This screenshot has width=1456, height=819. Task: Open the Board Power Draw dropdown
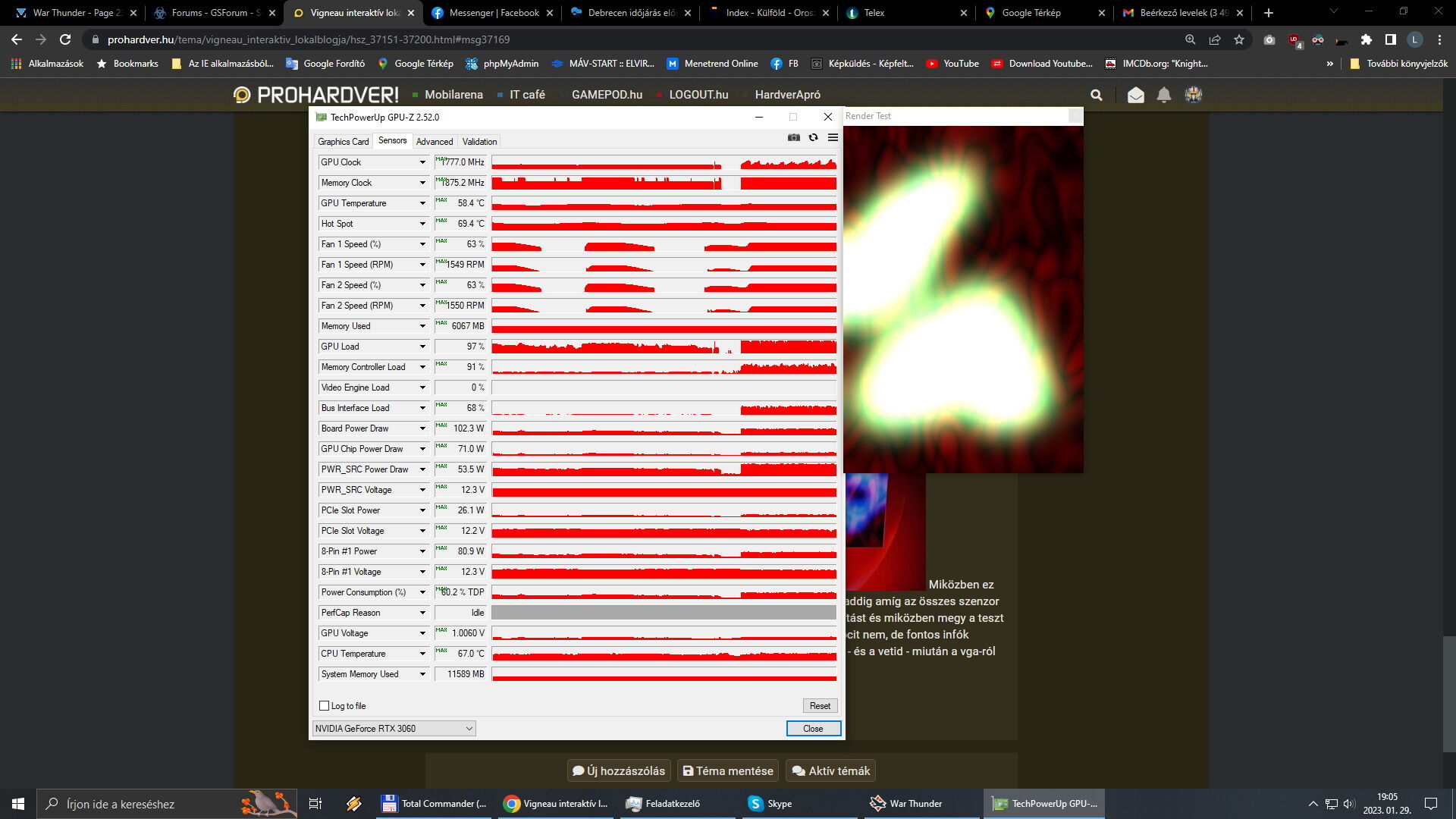tap(422, 428)
